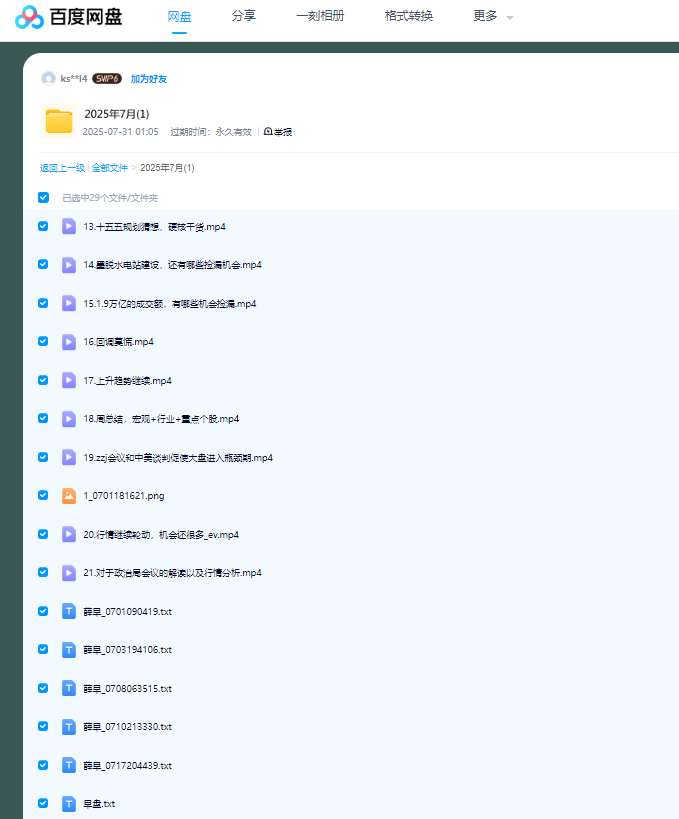Open file name 1_0701181621.png

[124, 496]
